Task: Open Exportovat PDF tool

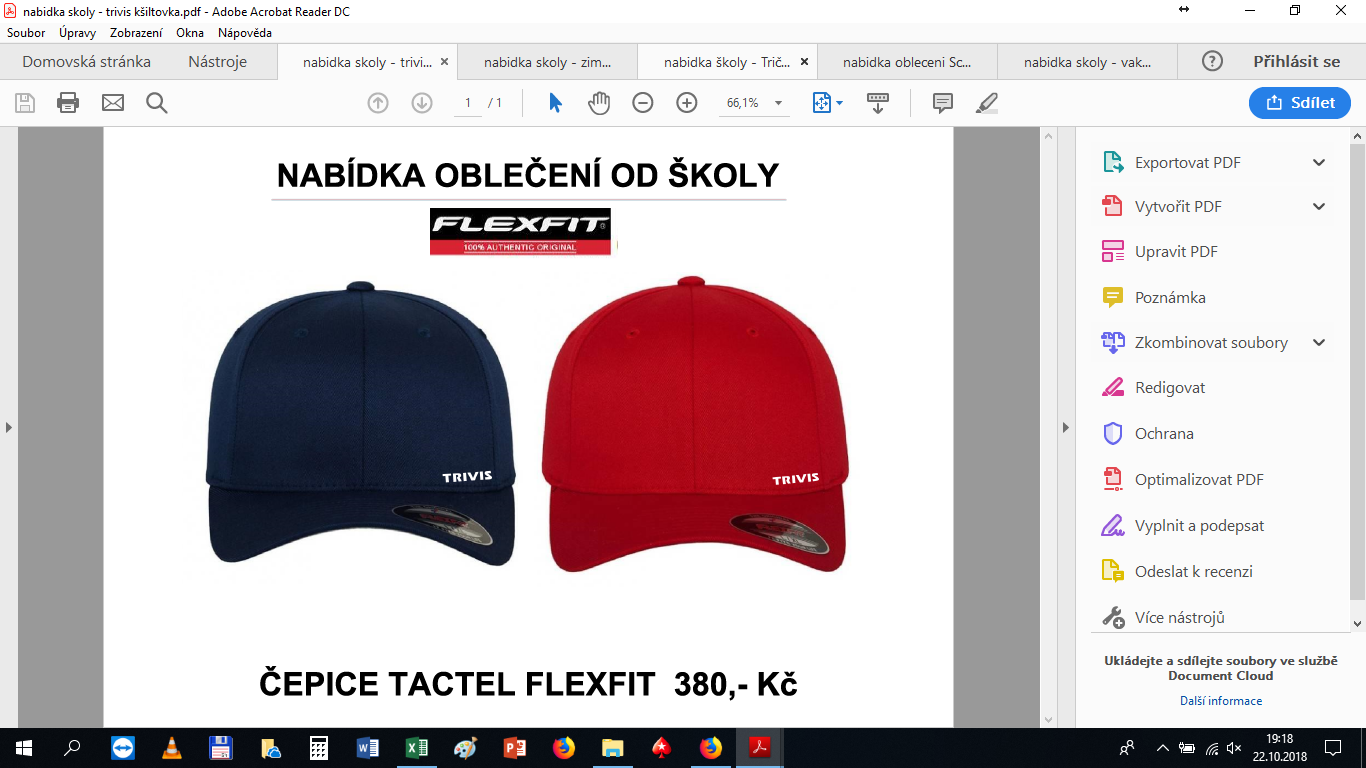Action: pyautogui.click(x=1187, y=163)
